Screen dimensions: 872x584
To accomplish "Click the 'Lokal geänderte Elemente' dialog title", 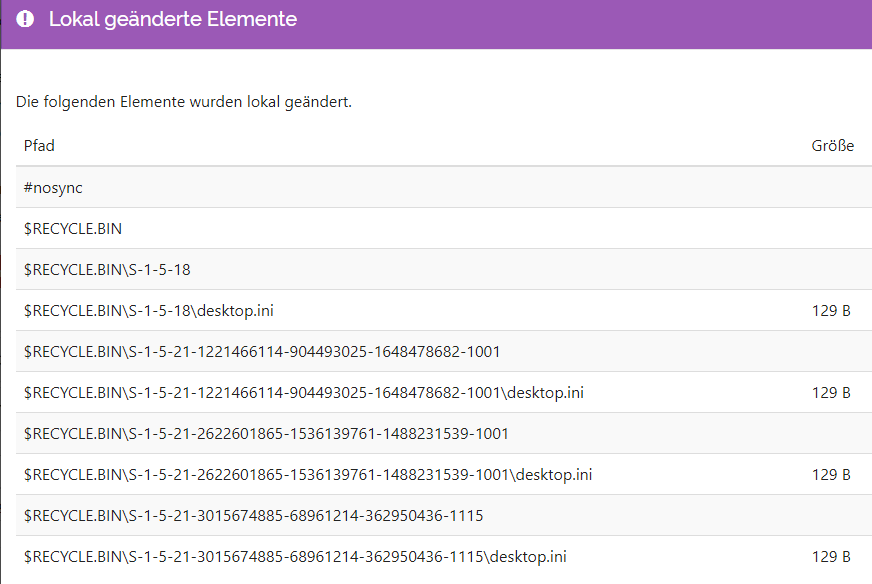I will [173, 19].
